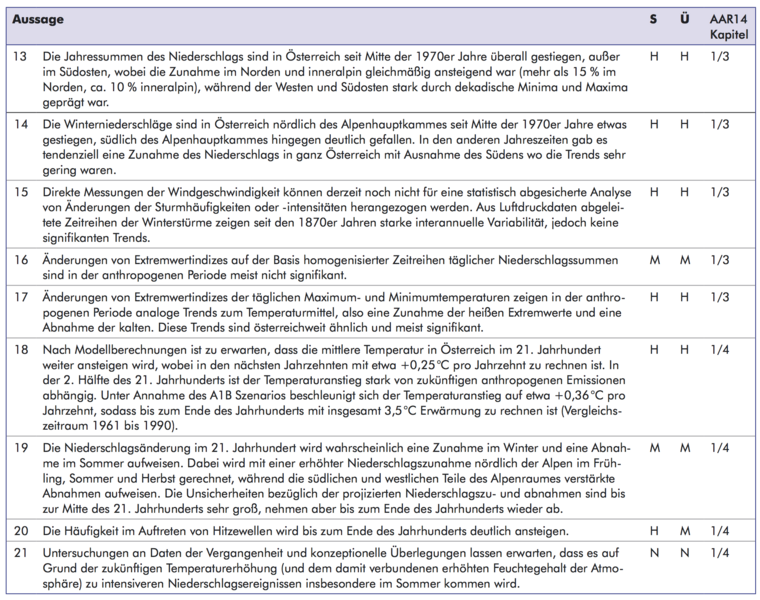The height and width of the screenshot is (600, 760).
Task: Click the Ü value "M" in row 20
Action: (x=684, y=529)
